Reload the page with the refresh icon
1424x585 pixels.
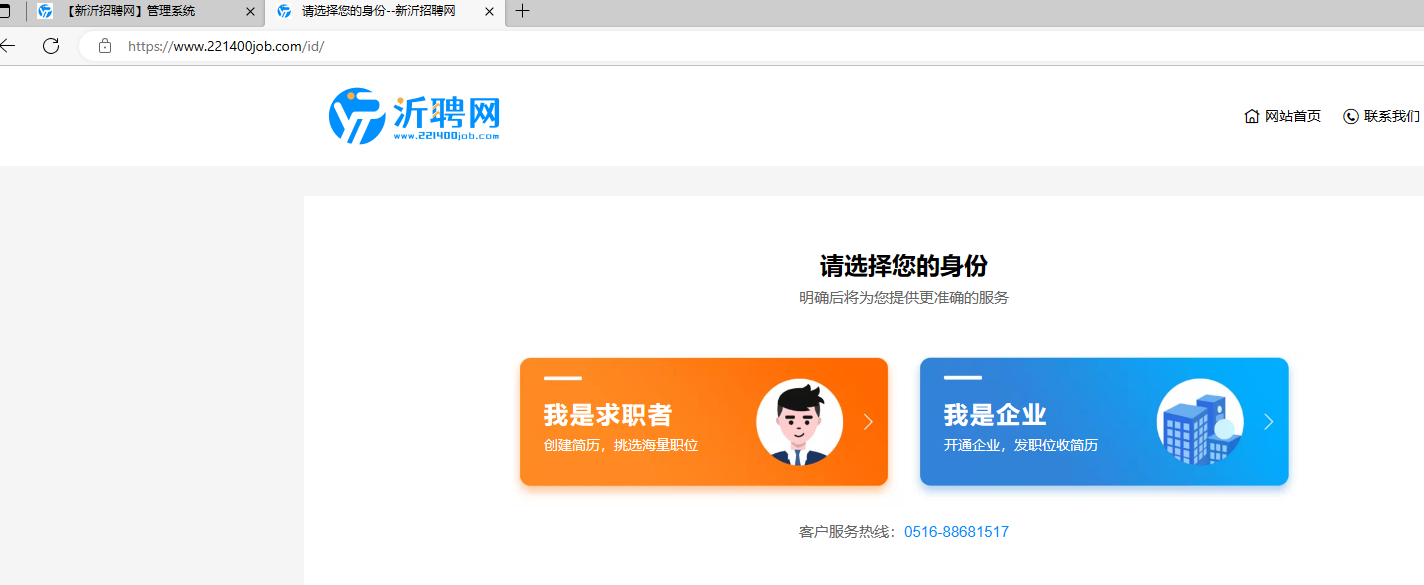[x=51, y=46]
